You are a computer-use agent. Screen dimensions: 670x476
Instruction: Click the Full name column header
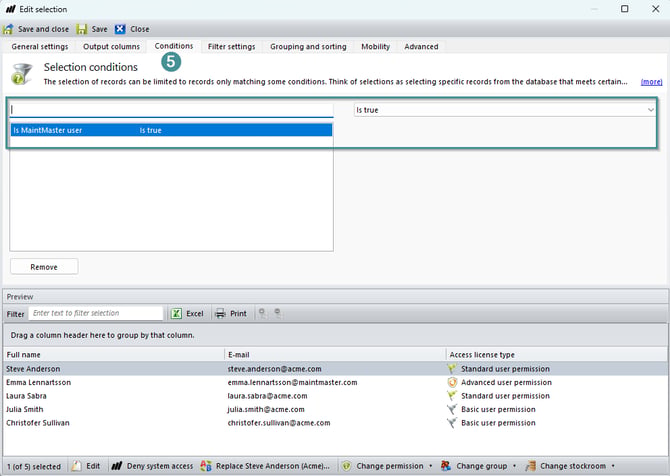(114, 355)
